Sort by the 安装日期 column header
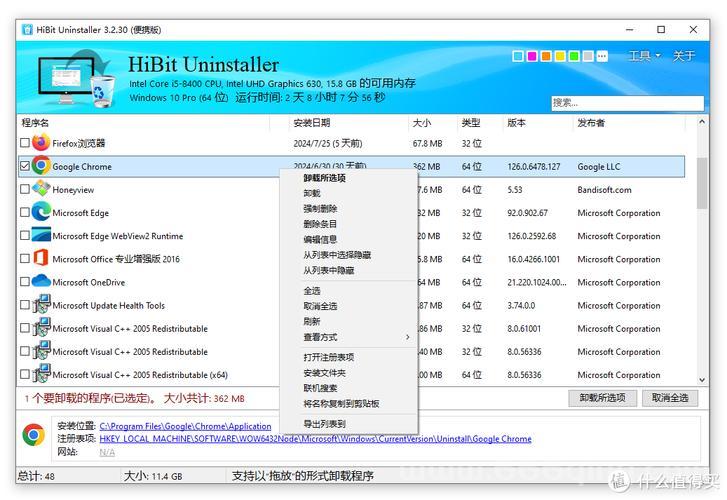Image resolution: width=727 pixels, height=500 pixels. (312, 123)
